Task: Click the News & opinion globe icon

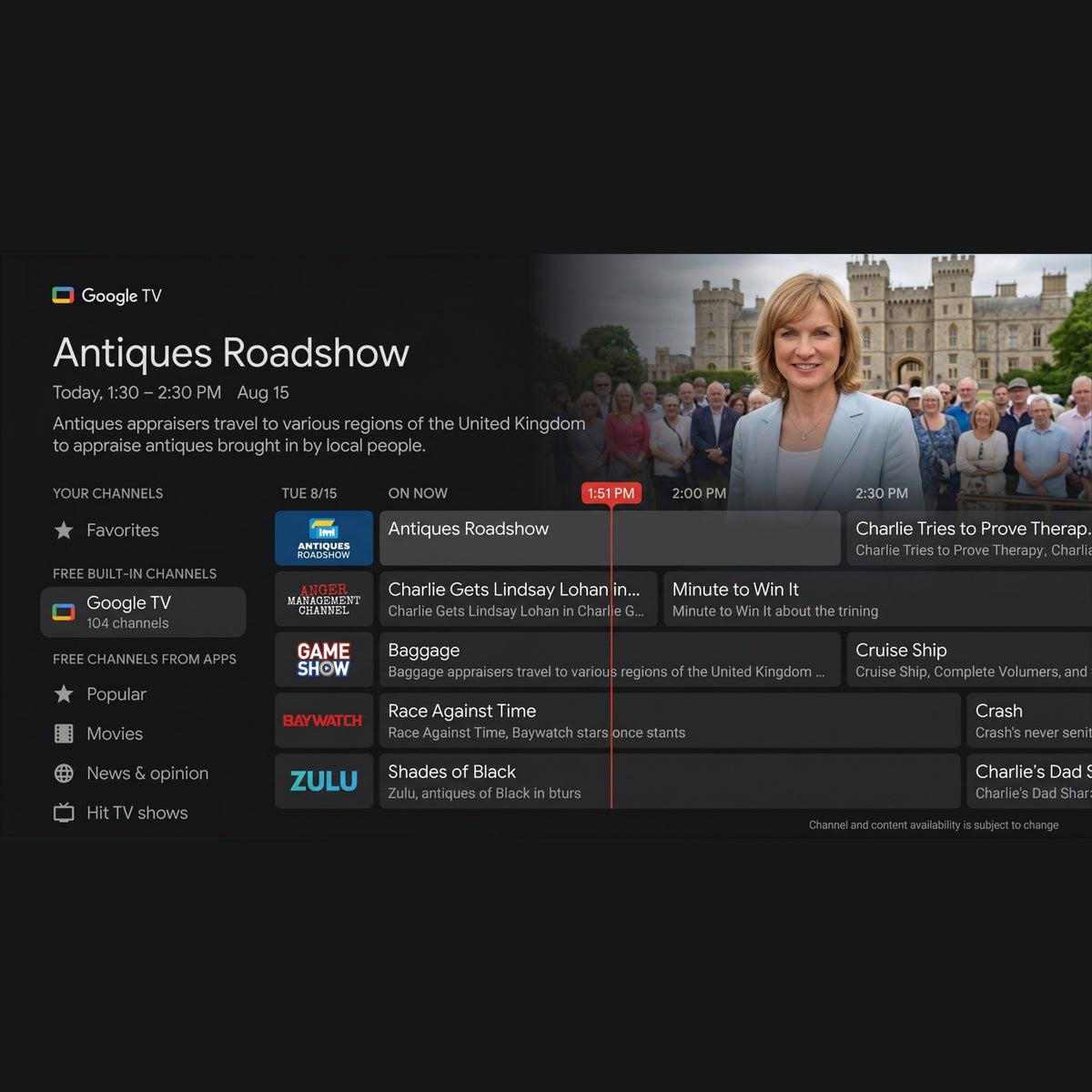Action: pos(64,773)
